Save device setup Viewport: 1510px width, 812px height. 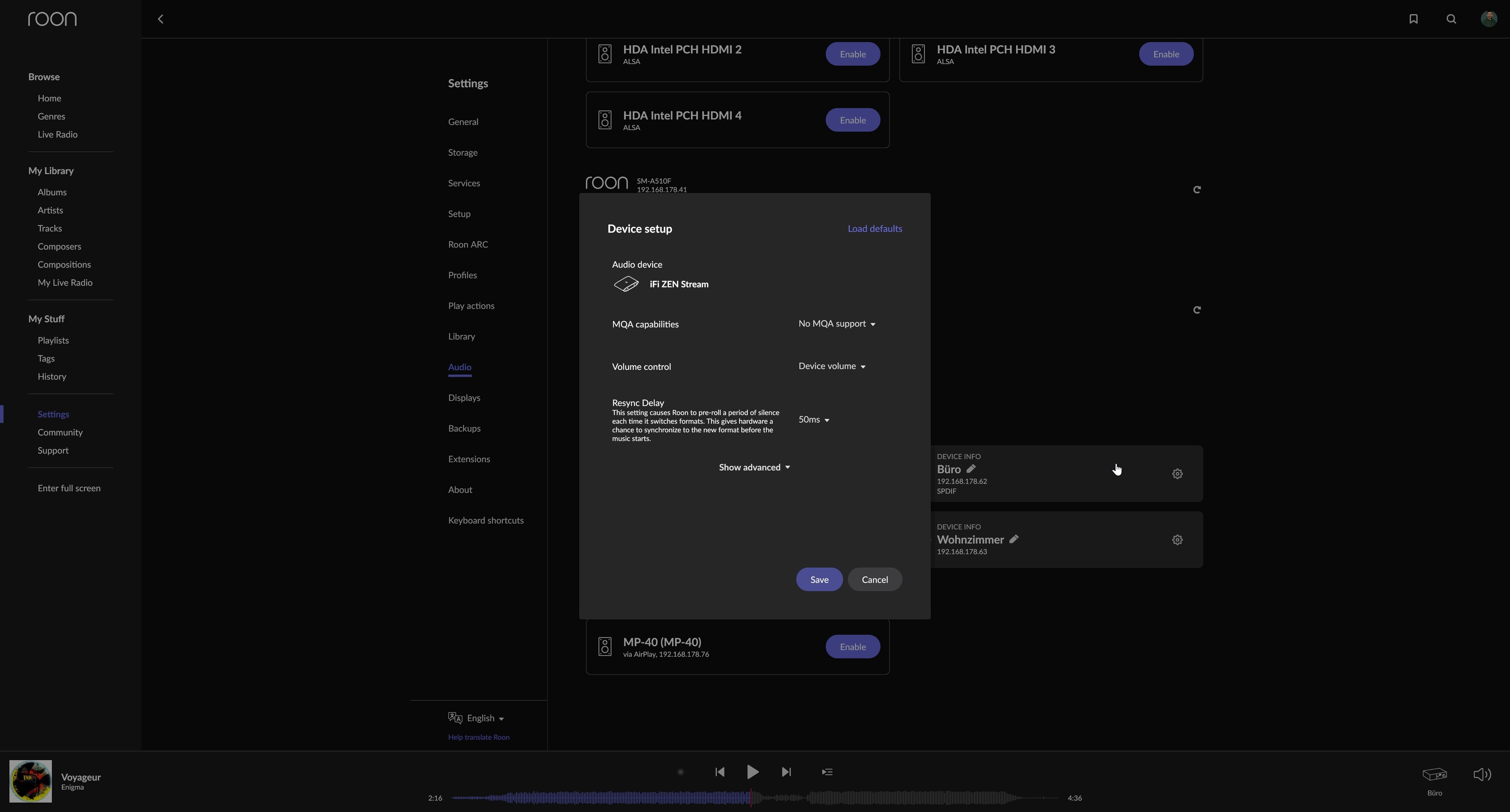pyautogui.click(x=819, y=579)
